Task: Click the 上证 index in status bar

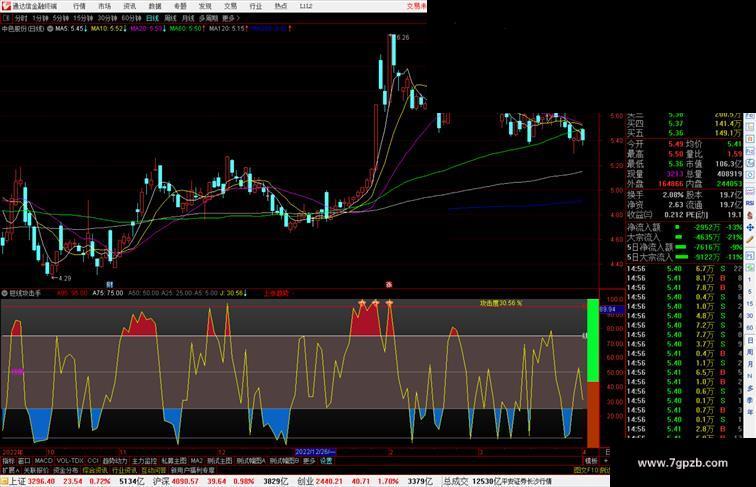Action: tap(17, 481)
